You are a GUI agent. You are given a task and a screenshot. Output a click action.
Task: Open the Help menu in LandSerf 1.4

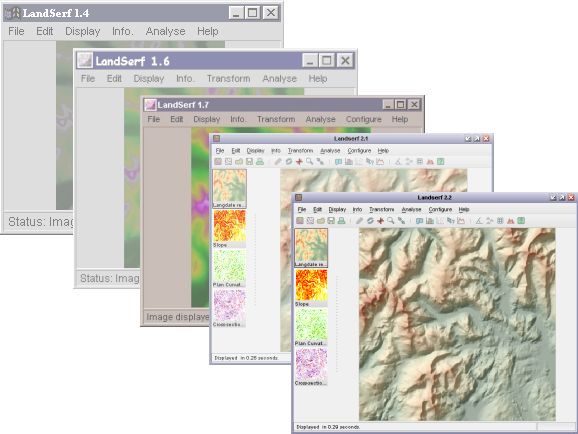tap(208, 31)
